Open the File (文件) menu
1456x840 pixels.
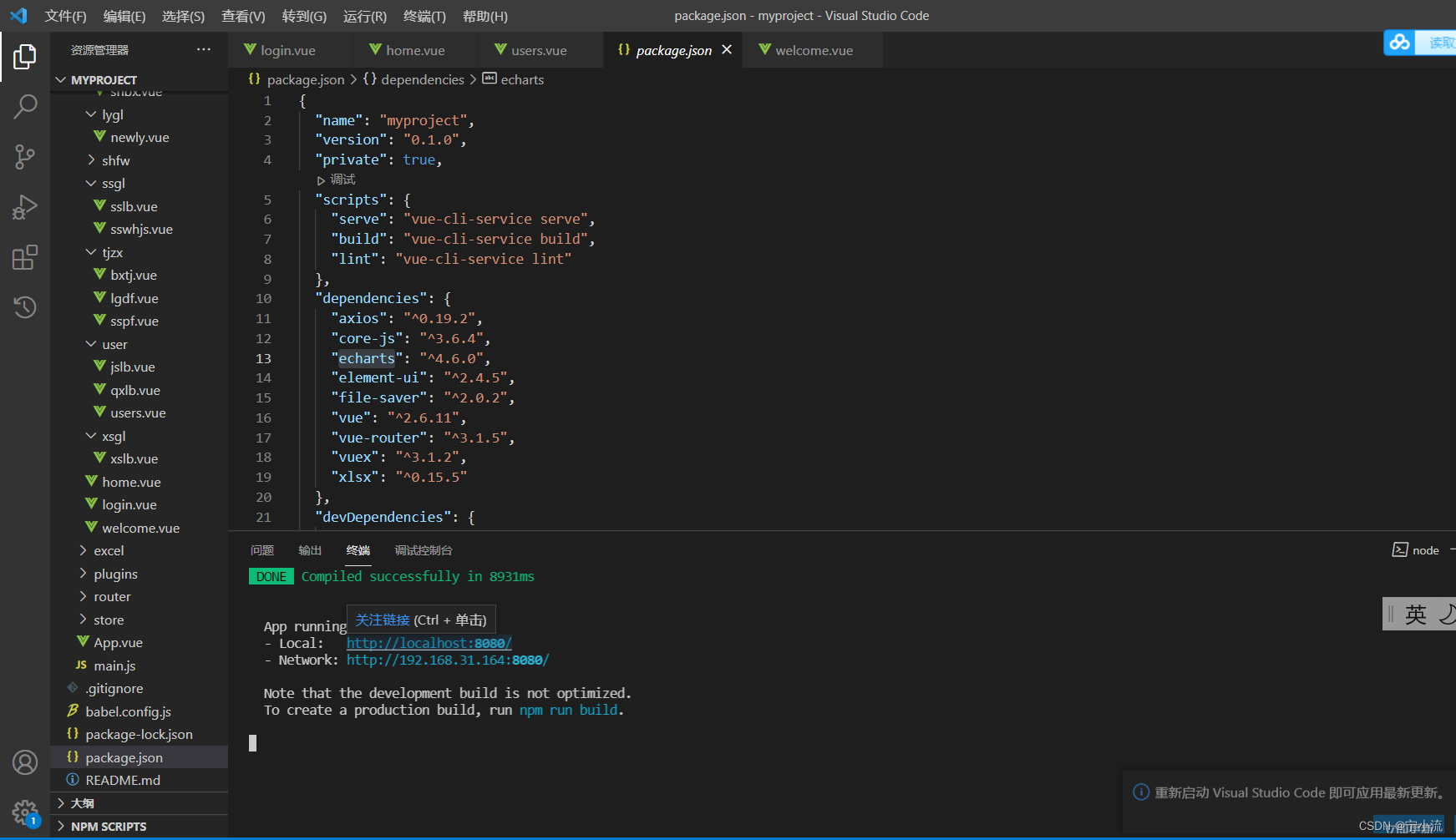pyautogui.click(x=65, y=16)
